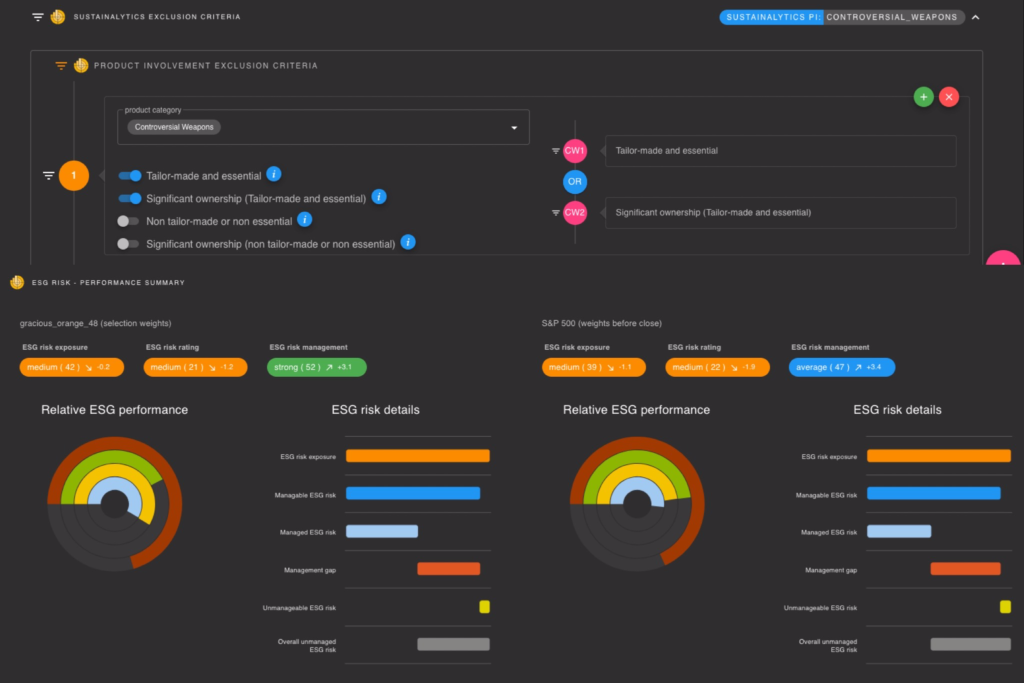Click the ESG Risk - Performance Summary heading
Image resolution: width=1024 pixels, height=683 pixels.
point(108,283)
